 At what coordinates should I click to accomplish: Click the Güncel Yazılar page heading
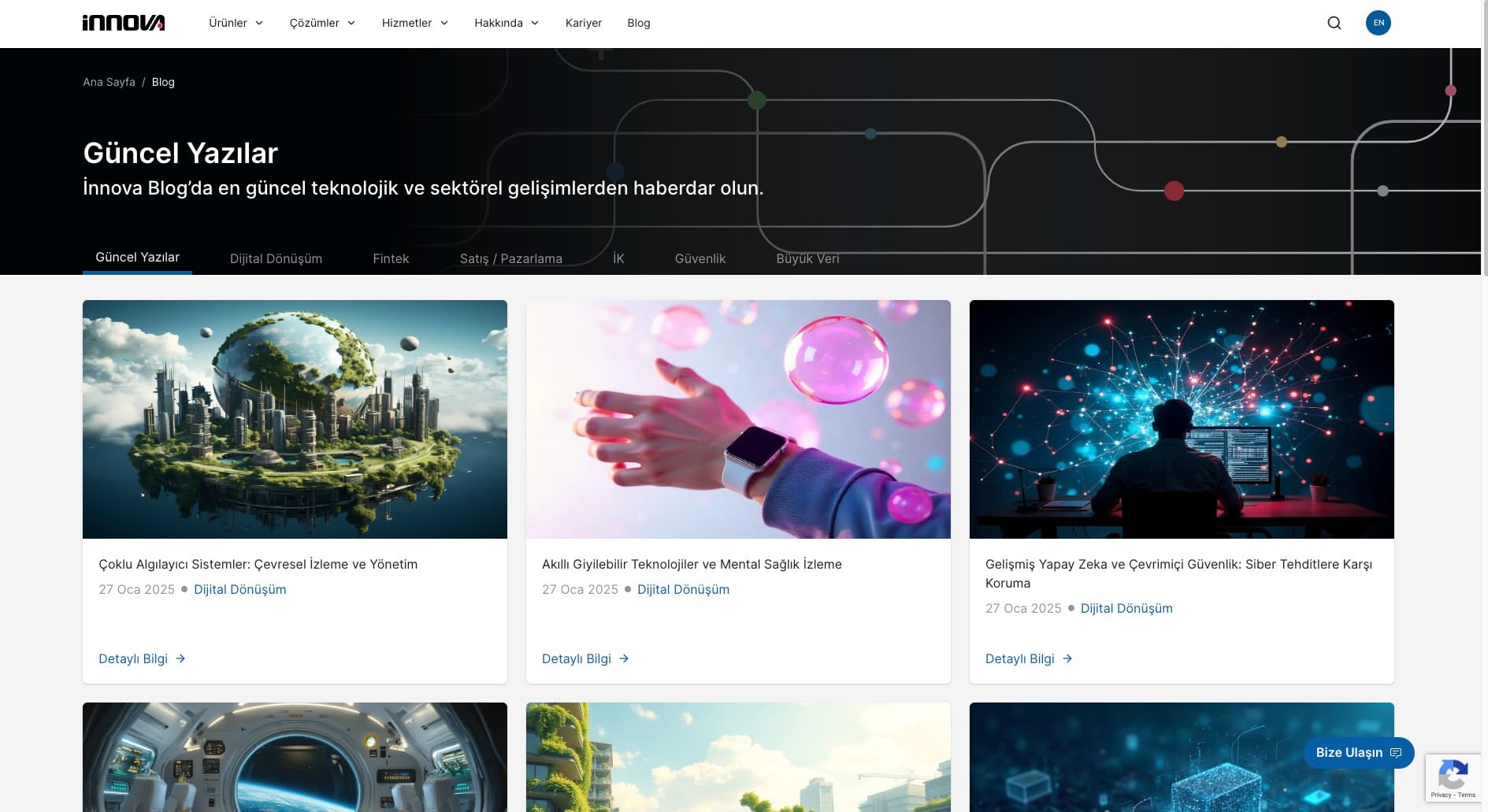pyautogui.click(x=180, y=153)
